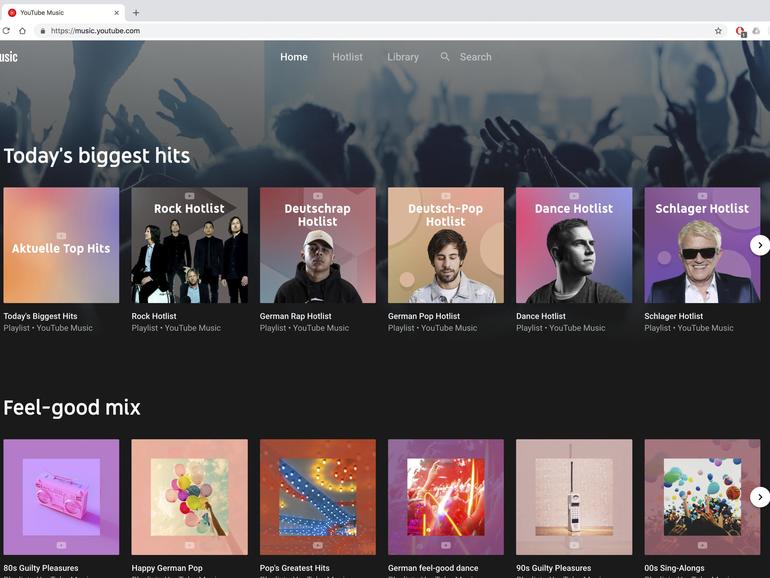The height and width of the screenshot is (578, 770).
Task: Click YouTube Music under Rock Hotlist
Action: tap(192, 328)
